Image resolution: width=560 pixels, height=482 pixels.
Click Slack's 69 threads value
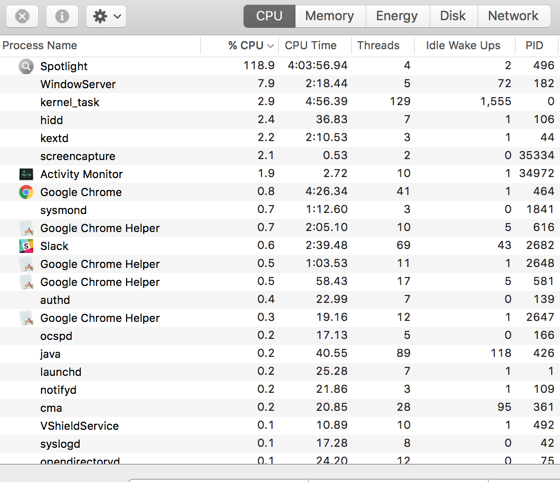point(403,245)
